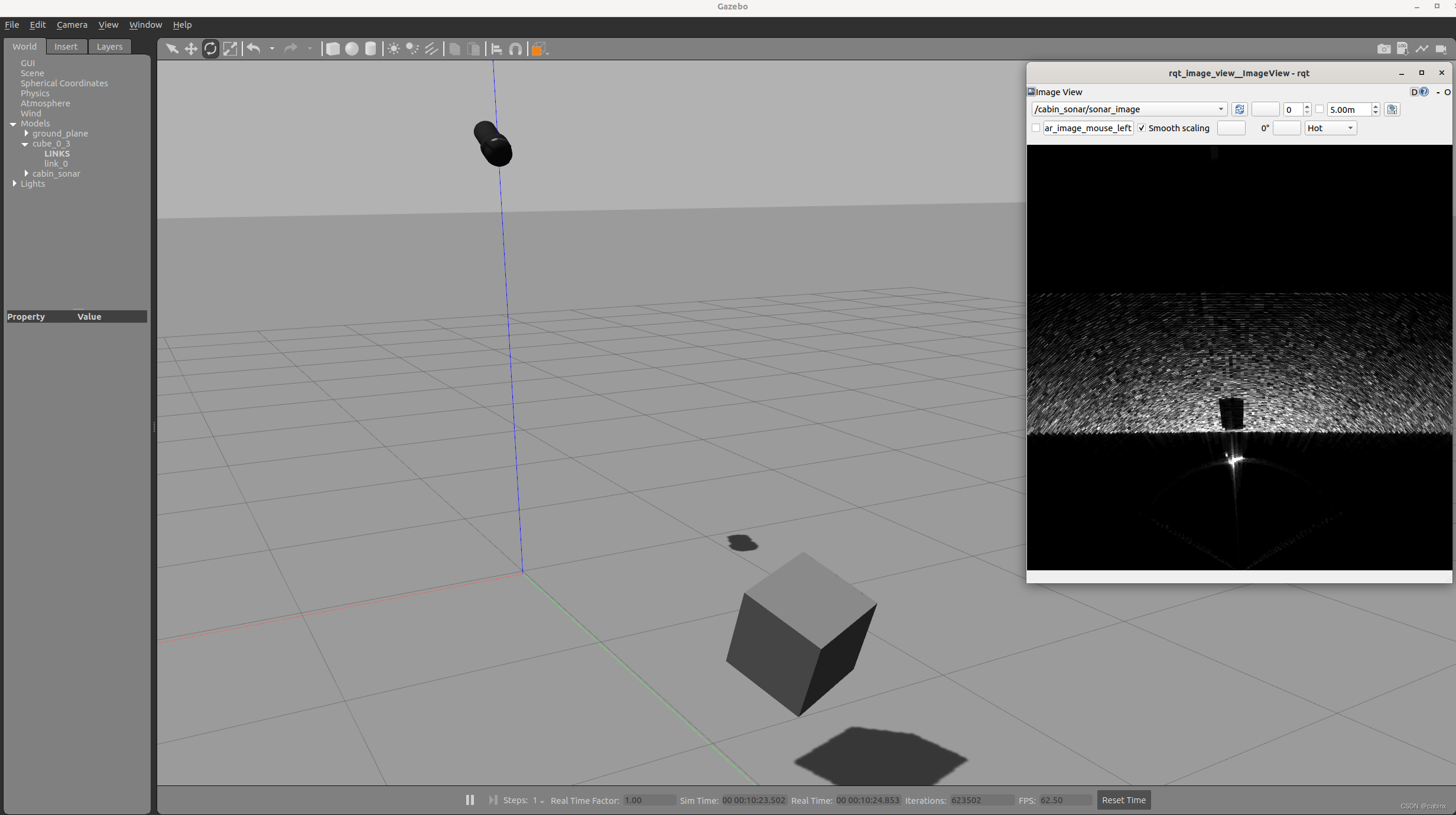Insert a sphere shape
Screen dimensions: 1456x815
click(352, 49)
